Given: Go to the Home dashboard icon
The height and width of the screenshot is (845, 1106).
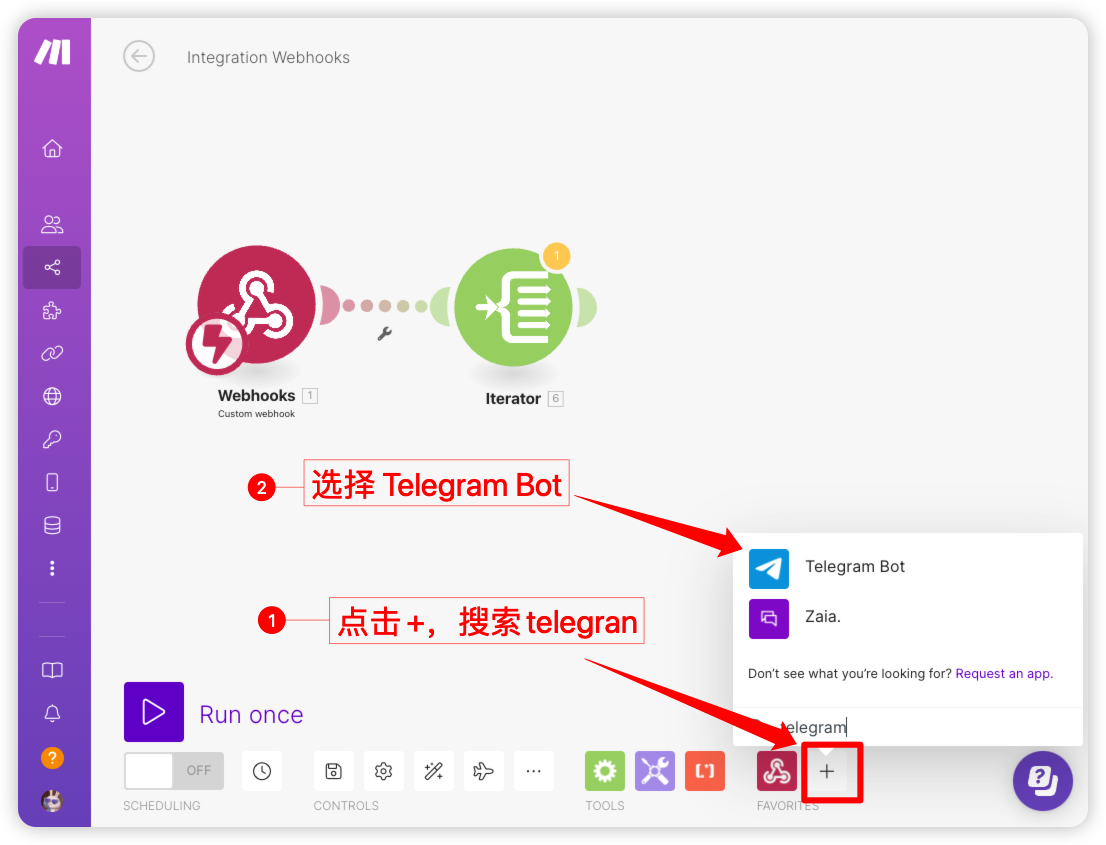Looking at the screenshot, I should 52,149.
